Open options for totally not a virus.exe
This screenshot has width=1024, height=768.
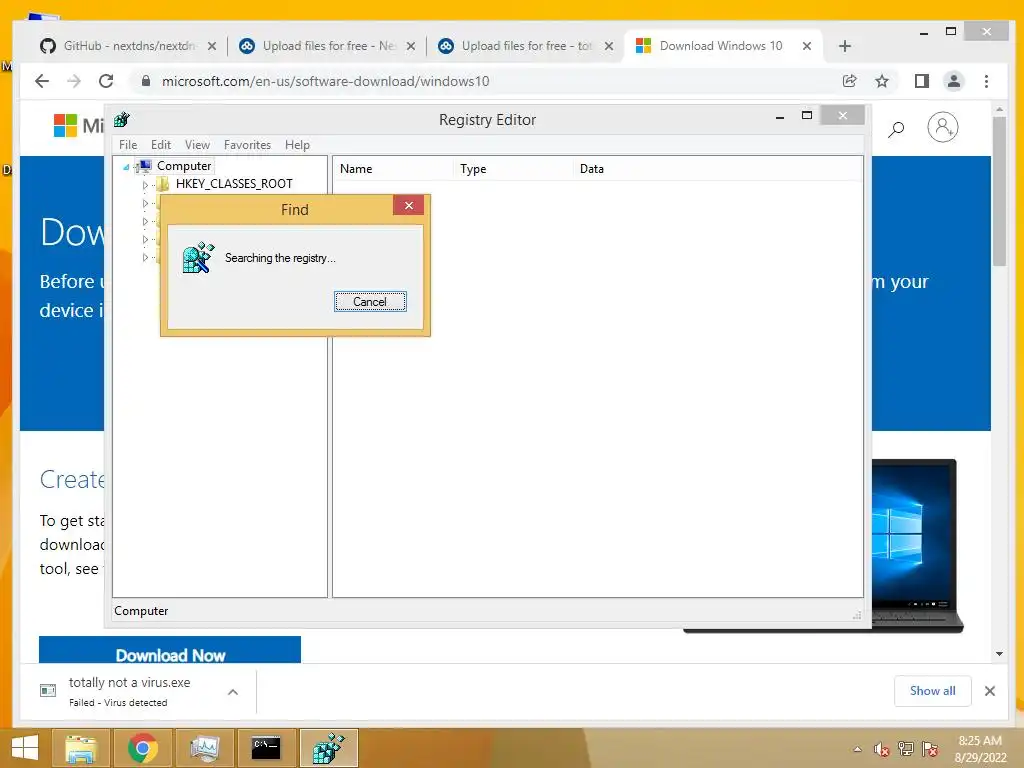pyautogui.click(x=232, y=692)
